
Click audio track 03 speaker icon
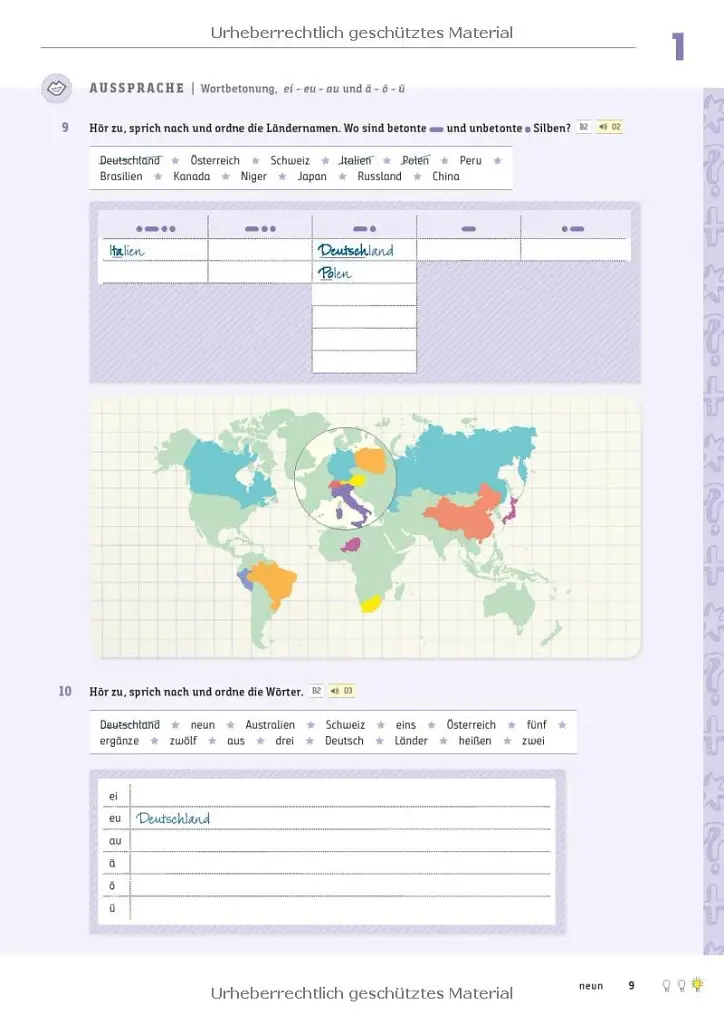pyautogui.click(x=335, y=691)
